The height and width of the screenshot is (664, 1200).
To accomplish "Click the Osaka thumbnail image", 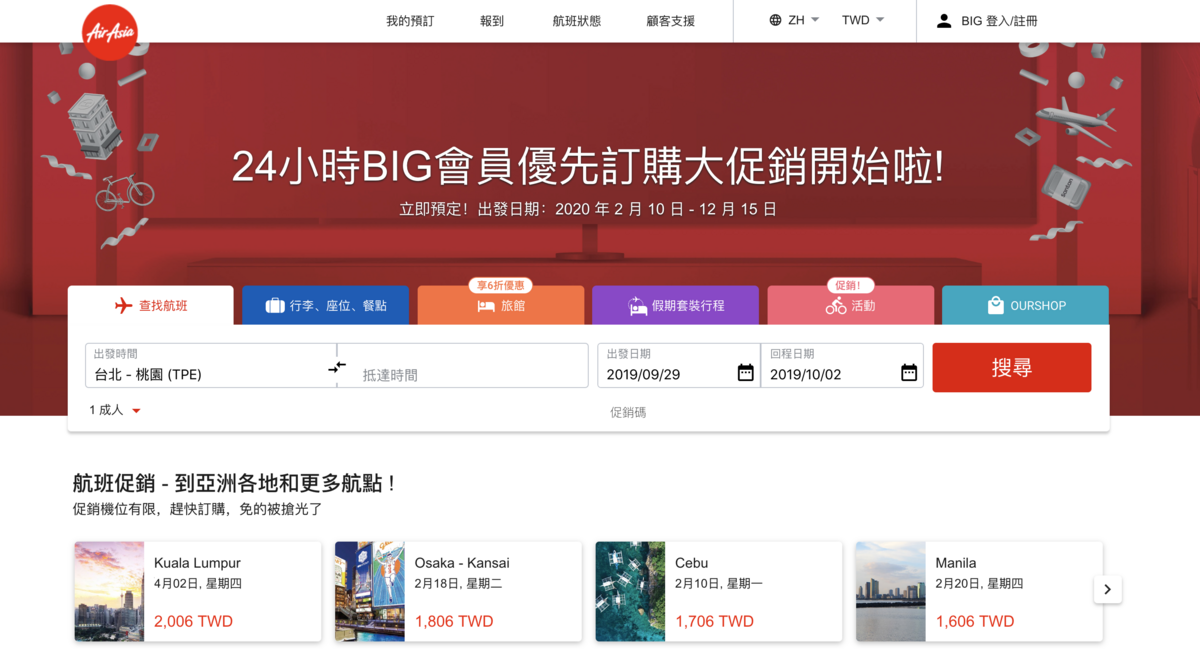I will click(x=370, y=591).
